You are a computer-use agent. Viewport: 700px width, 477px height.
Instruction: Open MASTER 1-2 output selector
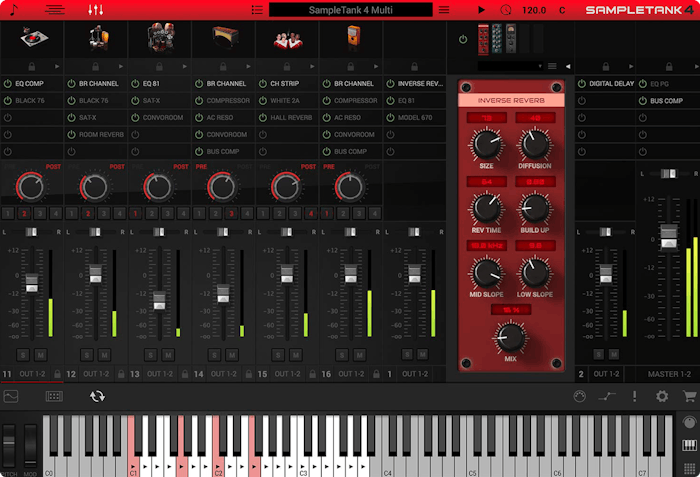[x=669, y=374]
